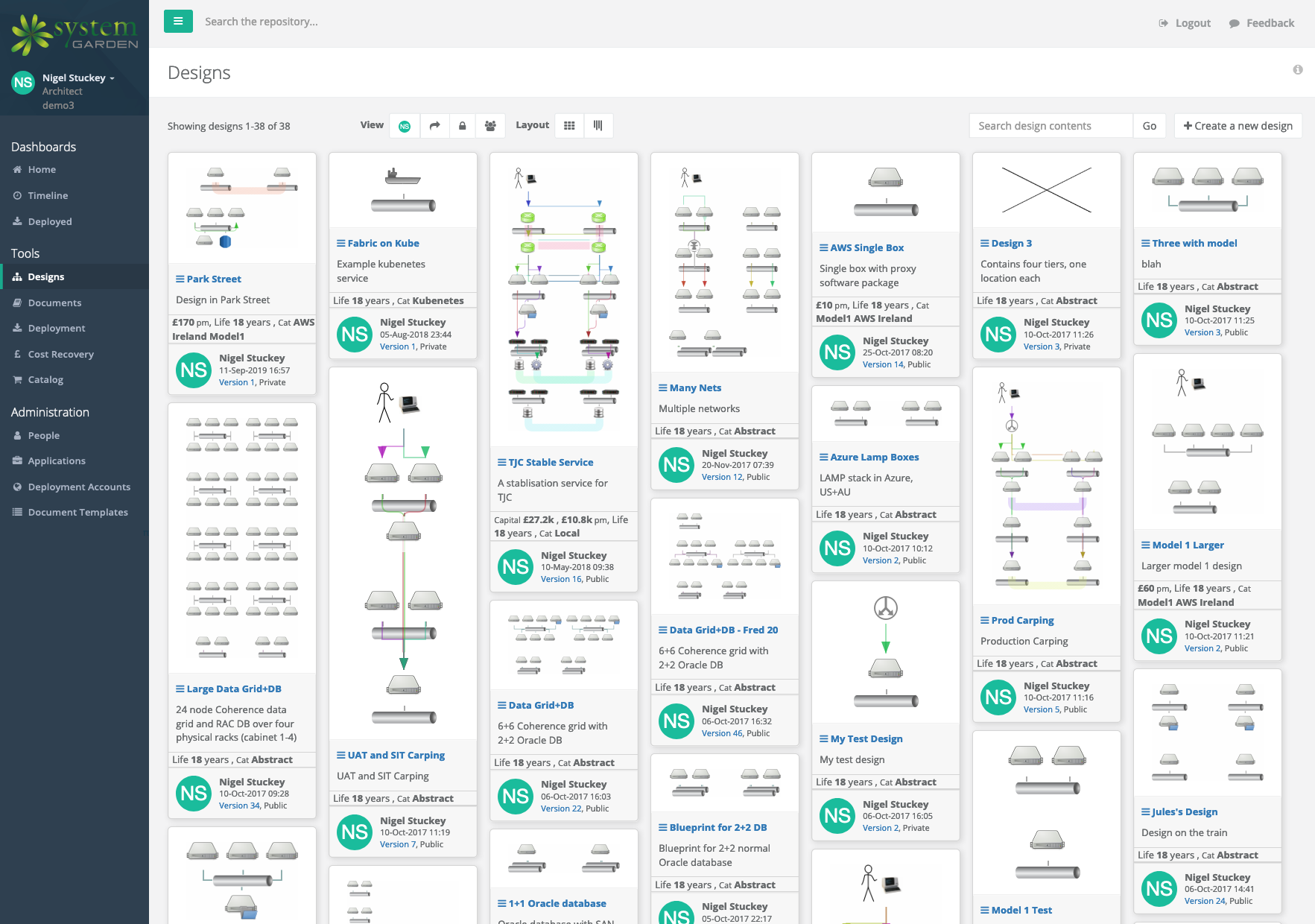Toggle the sidebar with the green hamburger button

(x=178, y=22)
